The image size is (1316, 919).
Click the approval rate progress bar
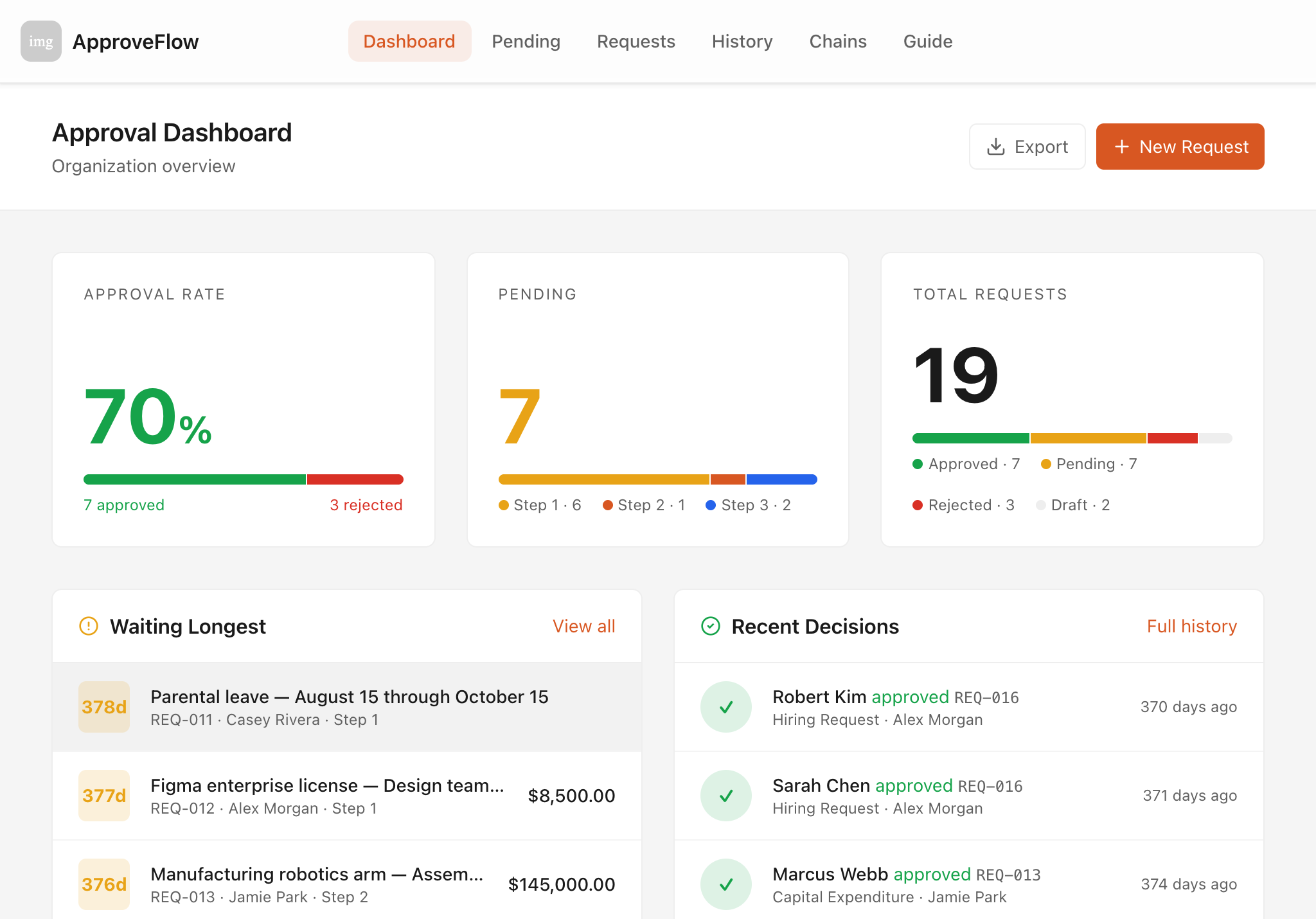[244, 479]
